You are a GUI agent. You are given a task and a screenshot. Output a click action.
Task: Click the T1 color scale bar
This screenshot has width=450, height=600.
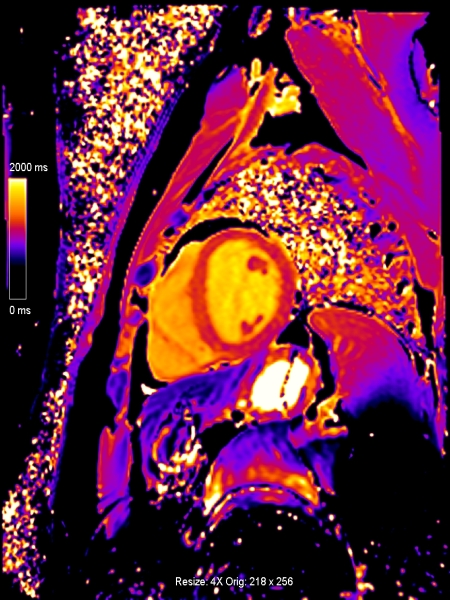[x=18, y=239]
